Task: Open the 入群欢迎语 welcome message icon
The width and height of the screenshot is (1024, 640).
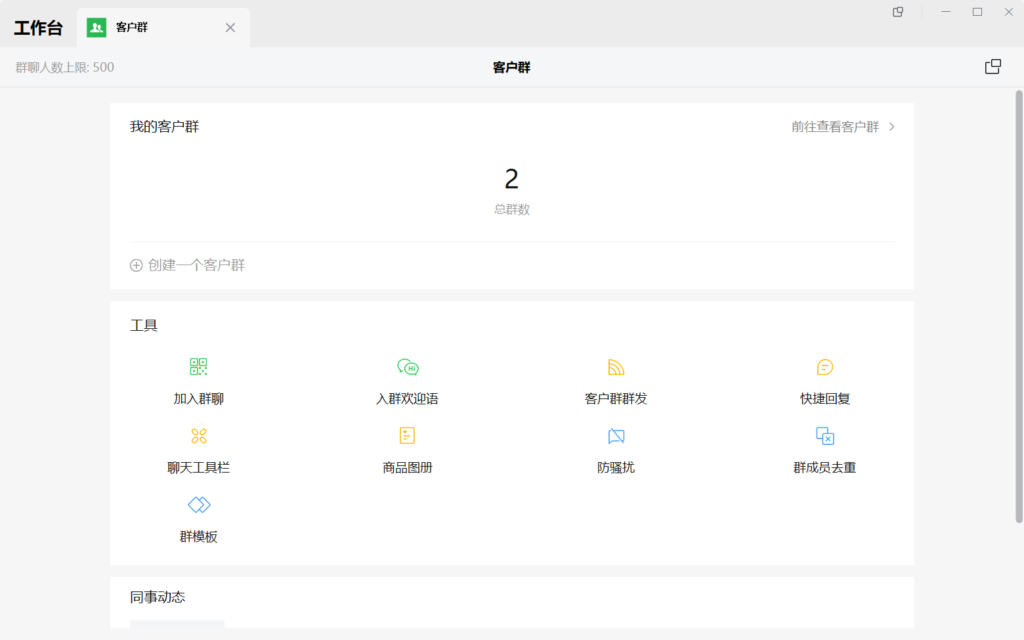Action: tap(407, 367)
